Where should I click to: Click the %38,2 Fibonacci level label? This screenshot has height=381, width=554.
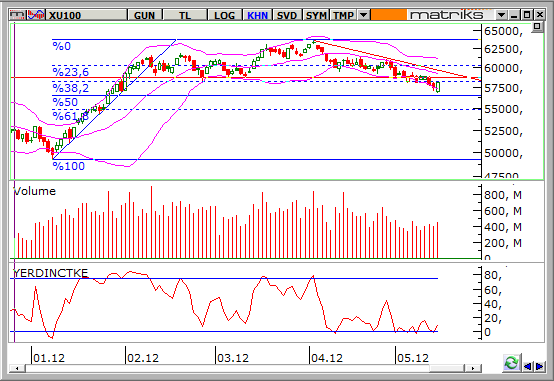(71, 88)
